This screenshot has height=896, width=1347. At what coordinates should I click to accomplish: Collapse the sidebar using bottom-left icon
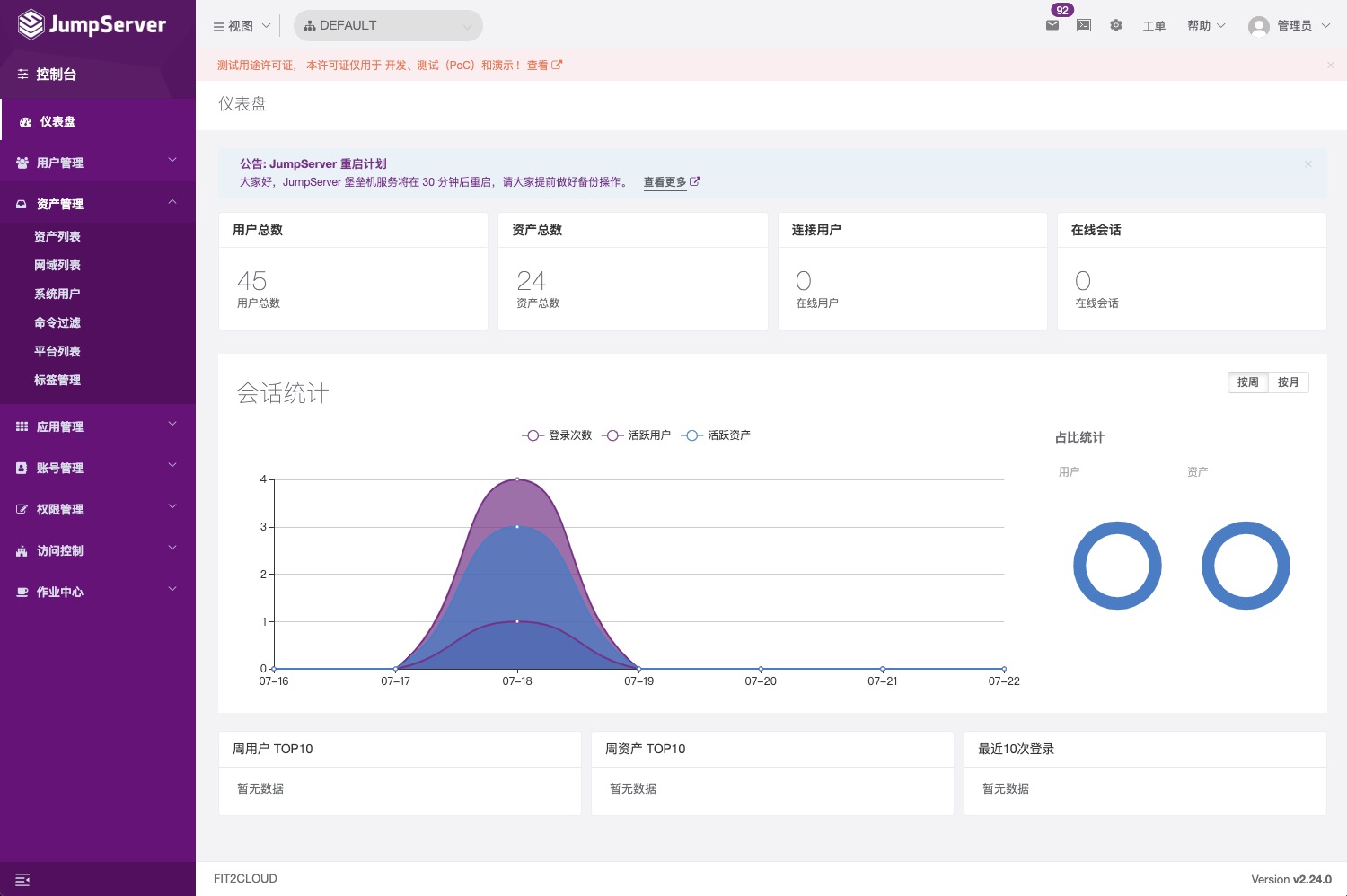click(x=22, y=879)
